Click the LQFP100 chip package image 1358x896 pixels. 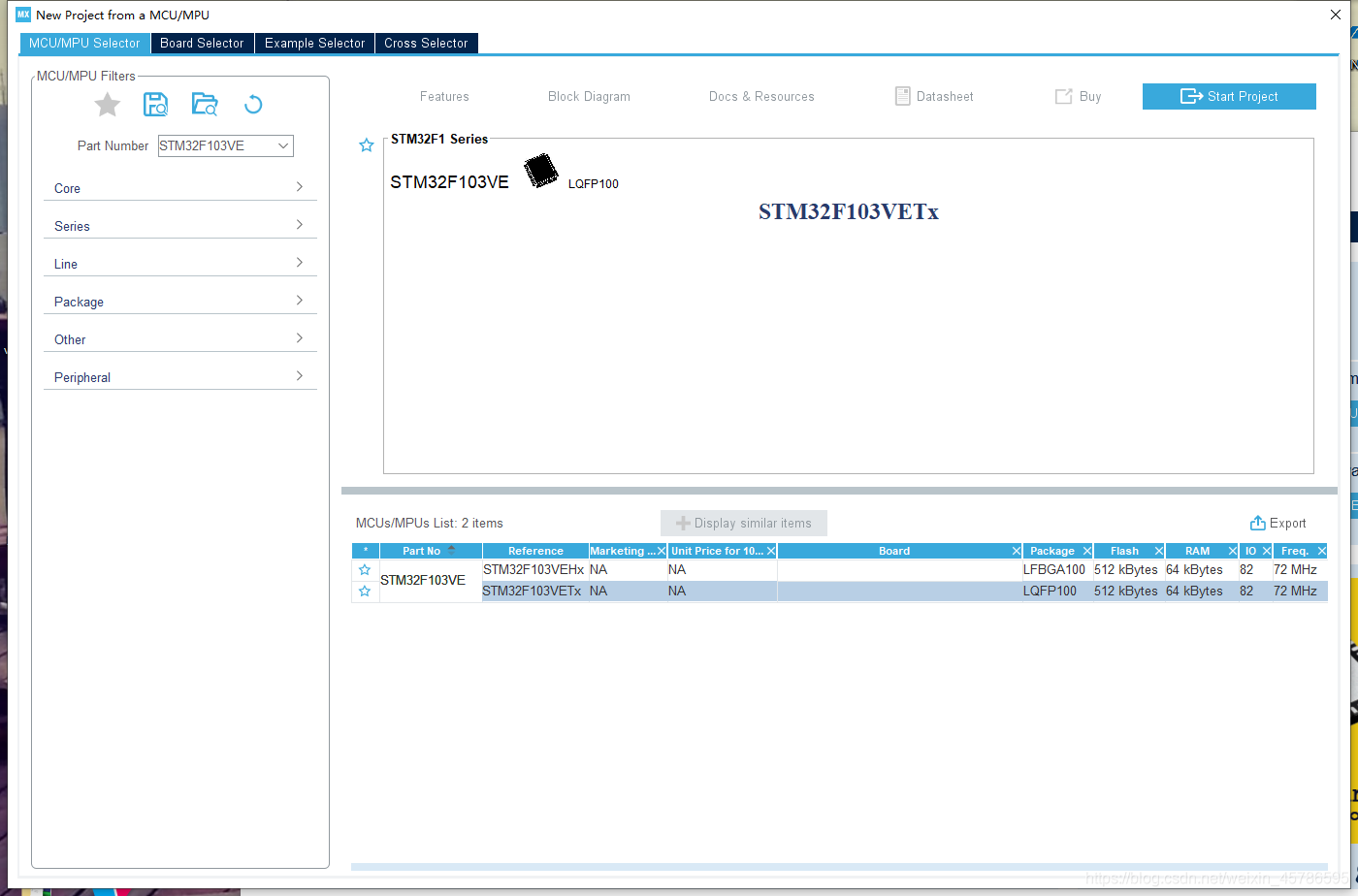(x=541, y=171)
